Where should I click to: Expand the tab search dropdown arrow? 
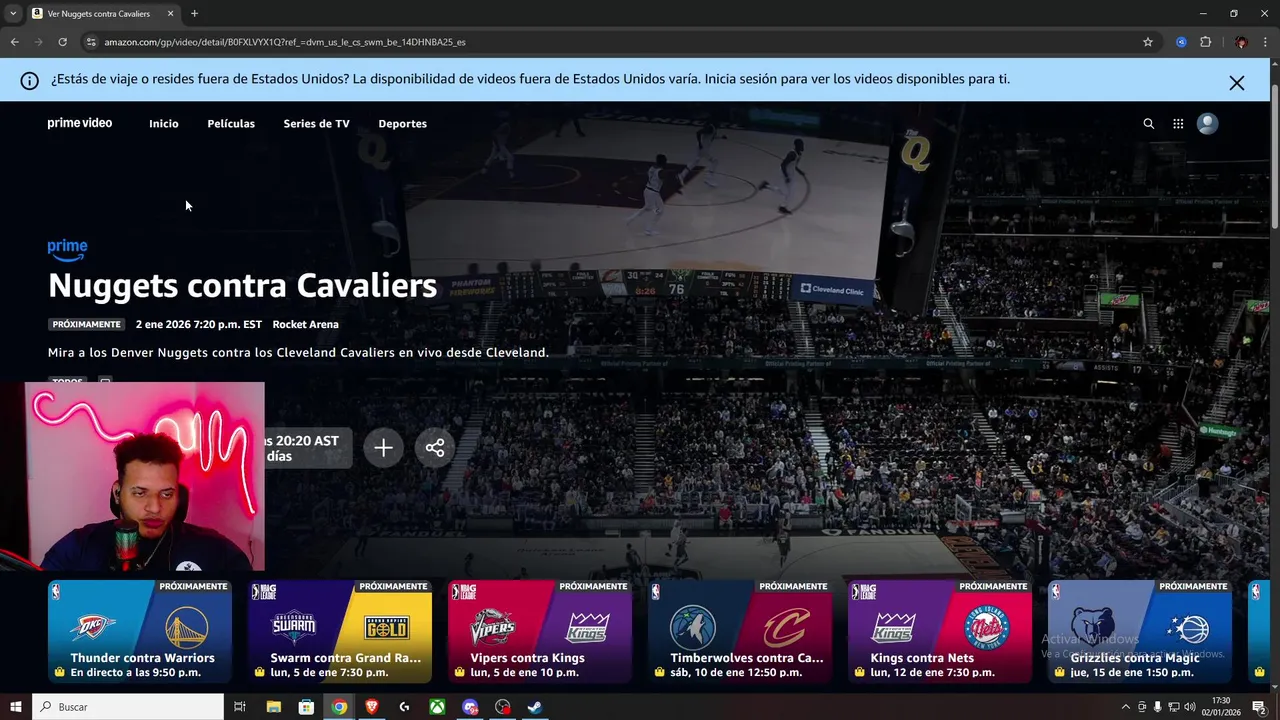tap(13, 14)
